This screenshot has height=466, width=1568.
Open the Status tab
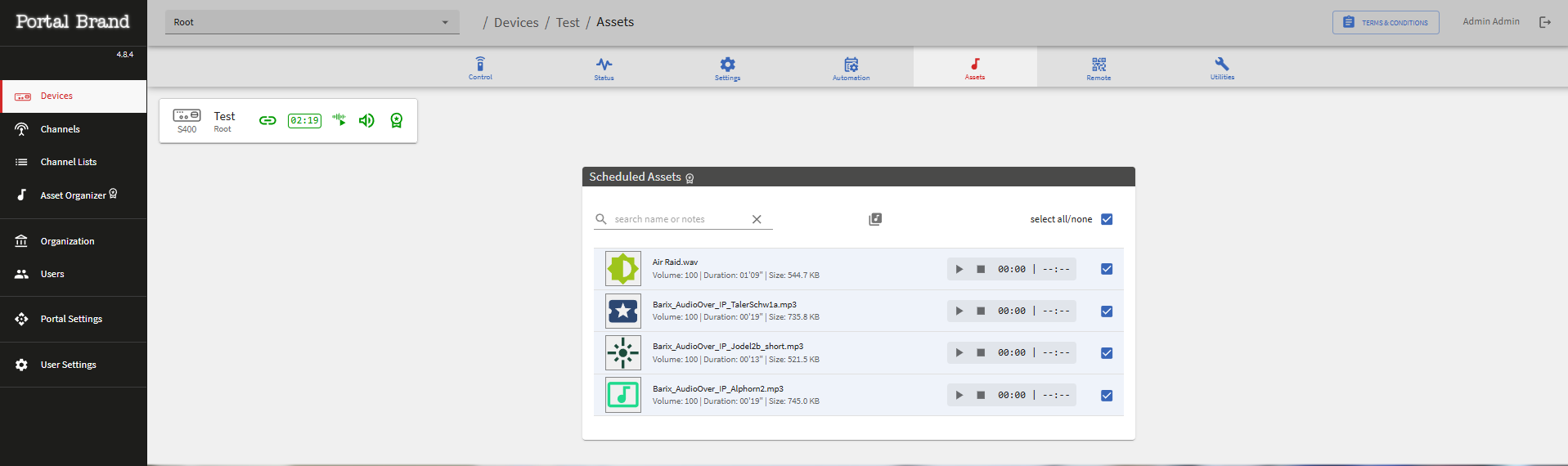coord(604,67)
